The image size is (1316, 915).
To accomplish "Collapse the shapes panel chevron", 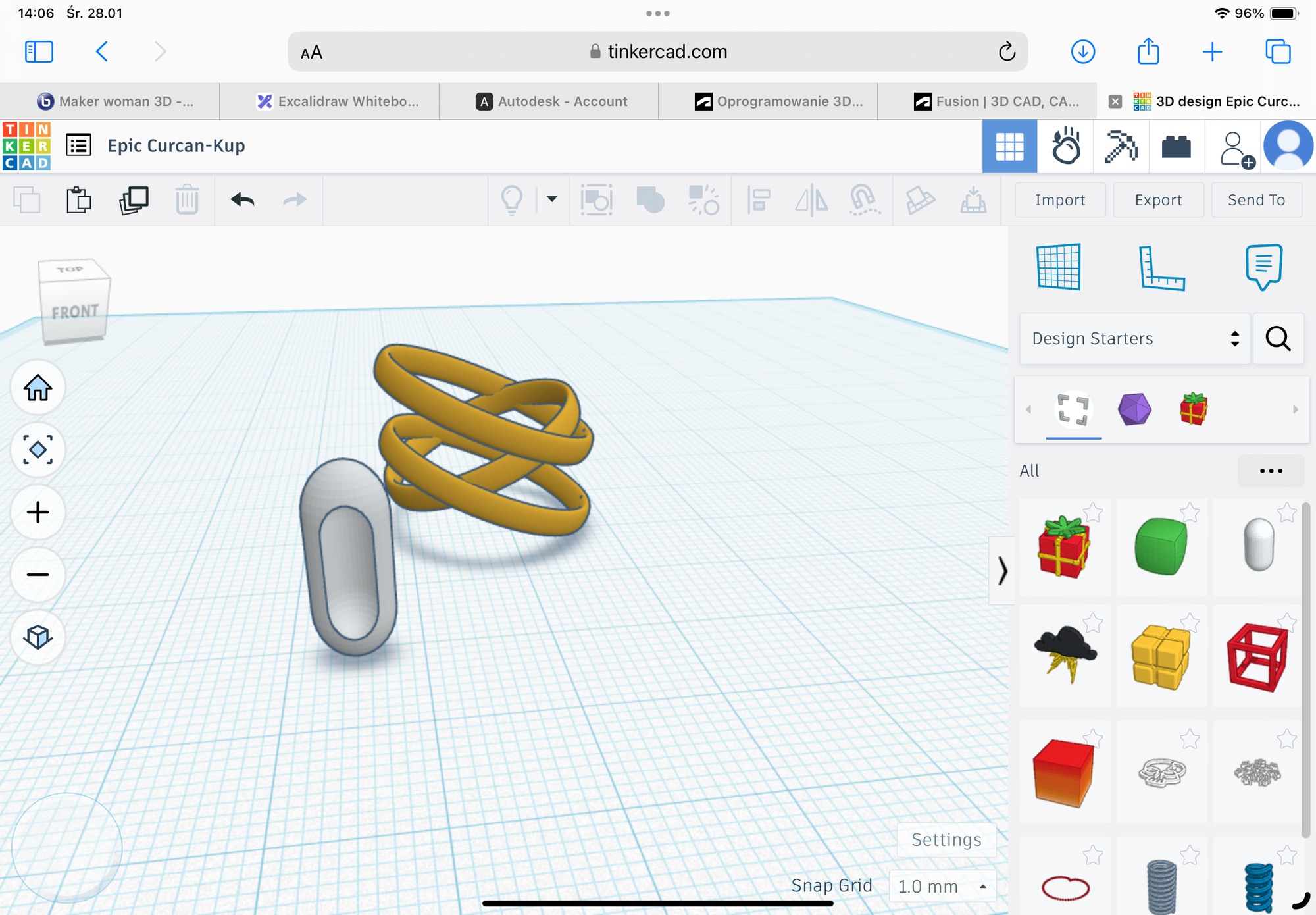I will click(1002, 570).
